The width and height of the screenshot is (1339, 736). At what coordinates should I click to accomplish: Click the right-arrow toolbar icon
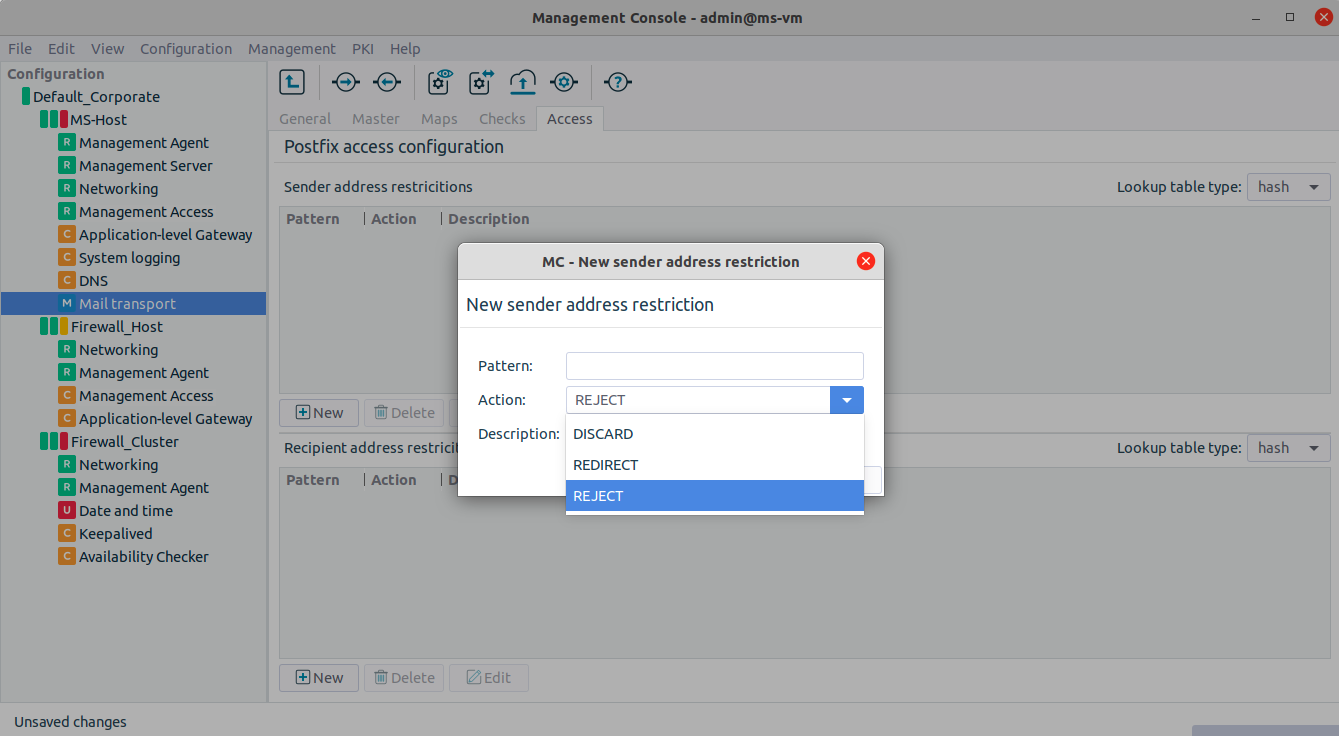pyautogui.click(x=345, y=82)
